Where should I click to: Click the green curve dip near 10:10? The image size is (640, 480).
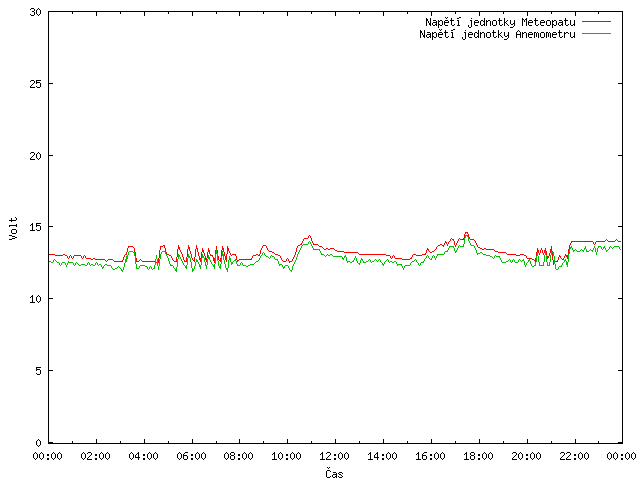tap(291, 271)
